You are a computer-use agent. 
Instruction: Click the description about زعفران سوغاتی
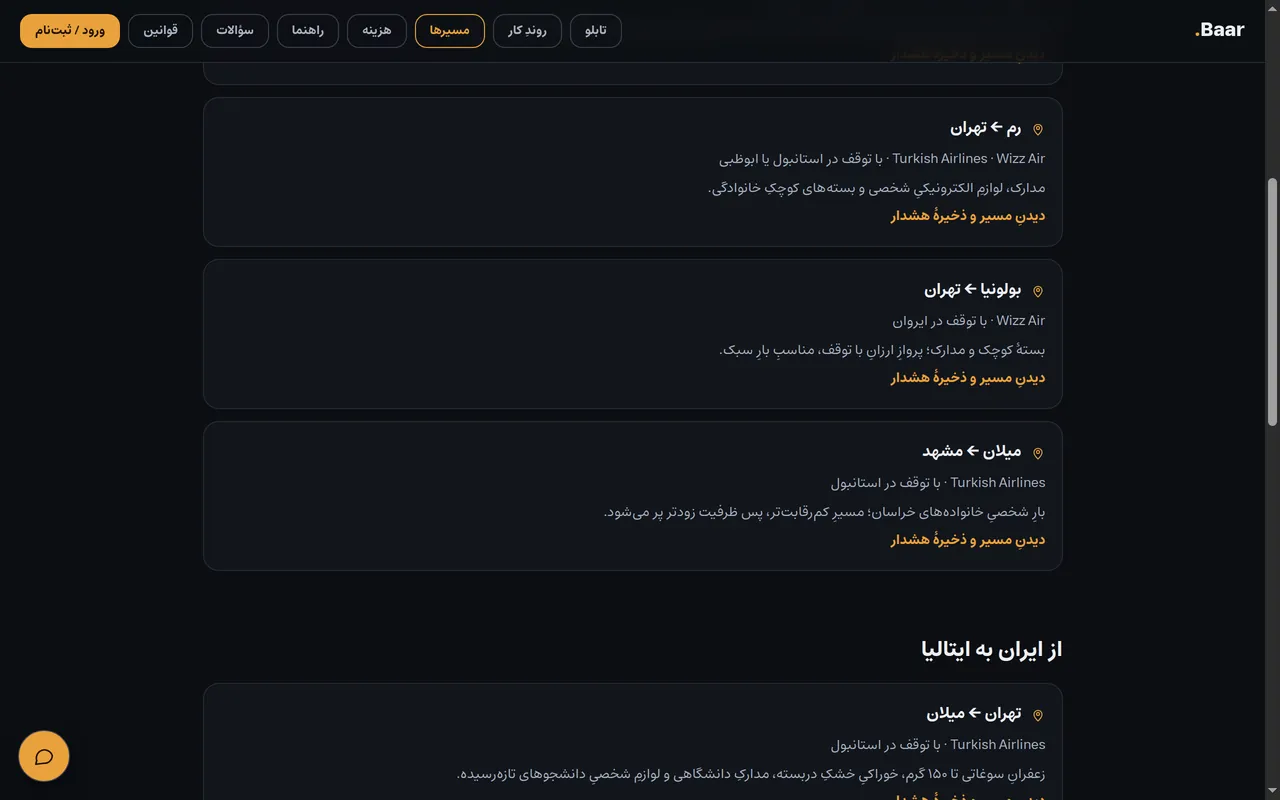(751, 774)
